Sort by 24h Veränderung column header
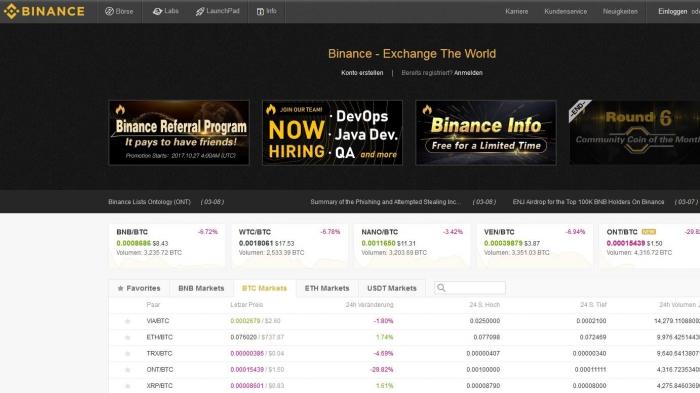 pyautogui.click(x=369, y=305)
